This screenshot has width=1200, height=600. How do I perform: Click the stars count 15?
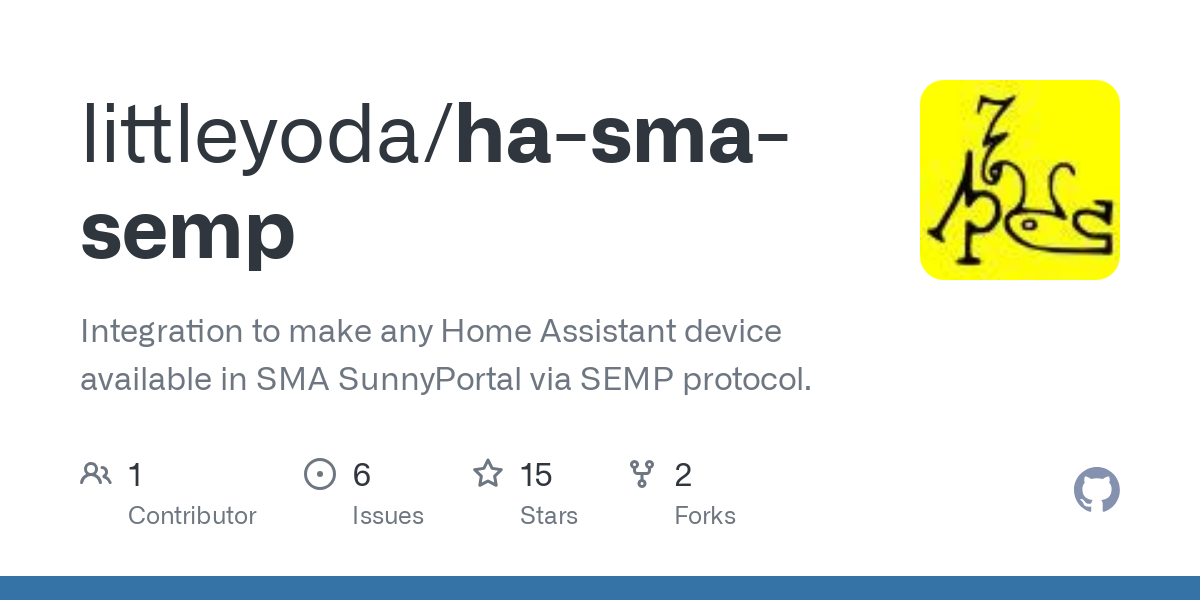[x=536, y=475]
